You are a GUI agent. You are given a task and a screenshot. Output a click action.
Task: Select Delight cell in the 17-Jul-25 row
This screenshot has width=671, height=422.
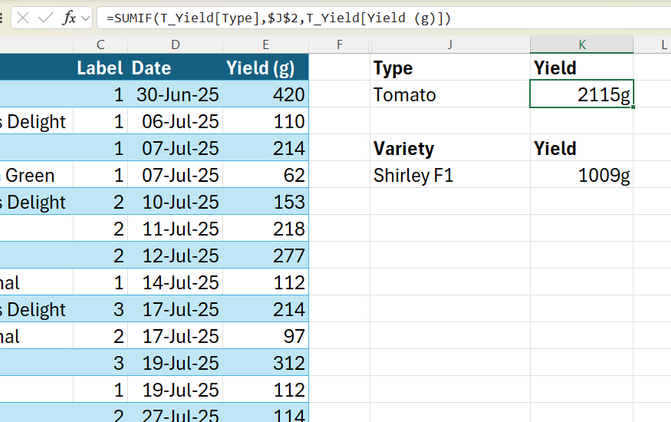click(x=36, y=309)
